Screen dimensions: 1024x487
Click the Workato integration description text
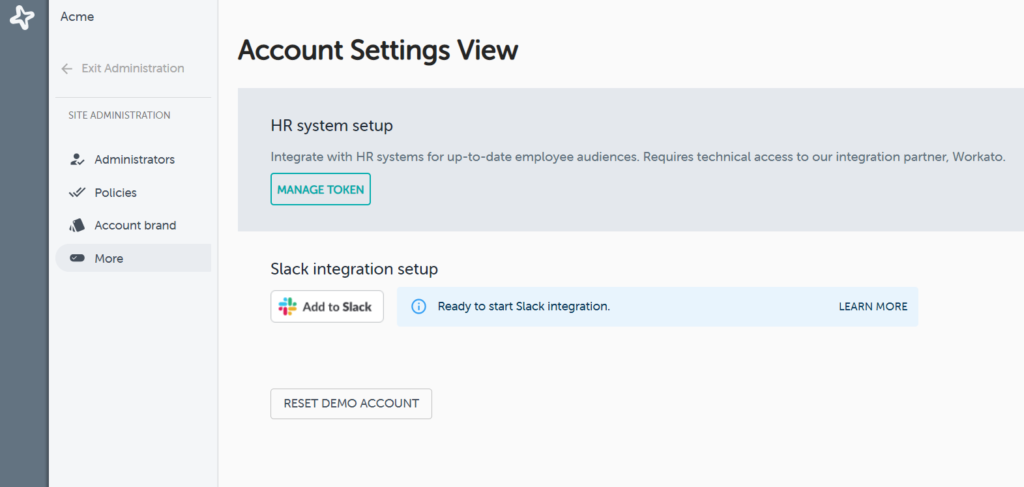pyautogui.click(x=638, y=157)
